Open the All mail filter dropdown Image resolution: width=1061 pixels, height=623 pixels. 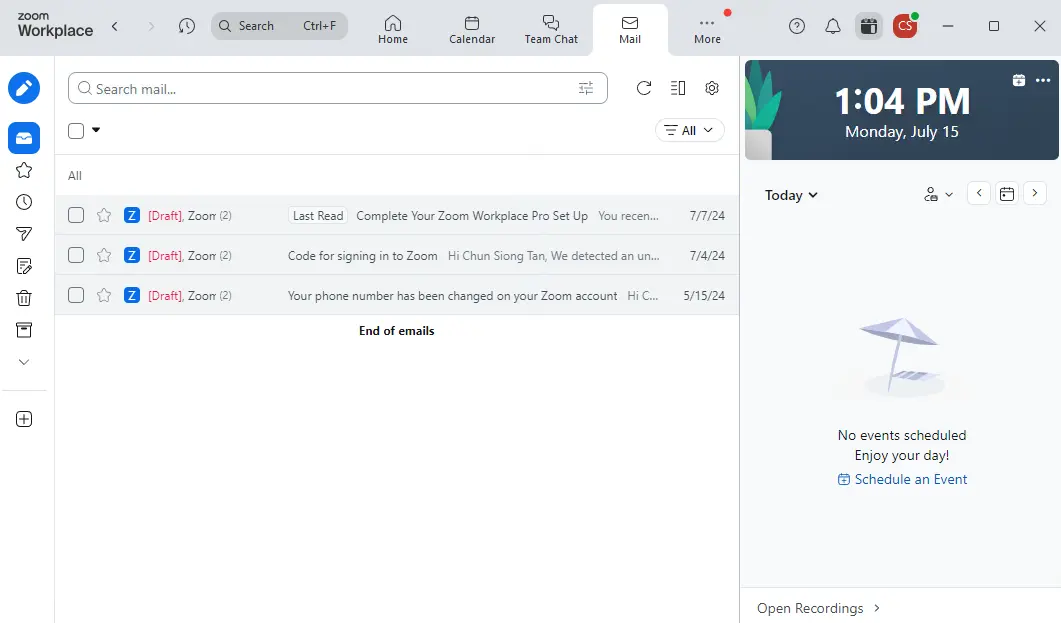[x=689, y=130]
